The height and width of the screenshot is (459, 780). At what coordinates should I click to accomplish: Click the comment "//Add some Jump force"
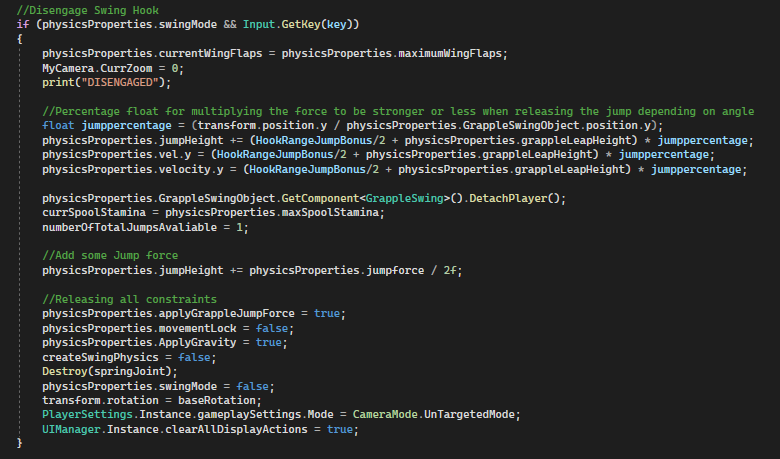[x=110, y=255]
